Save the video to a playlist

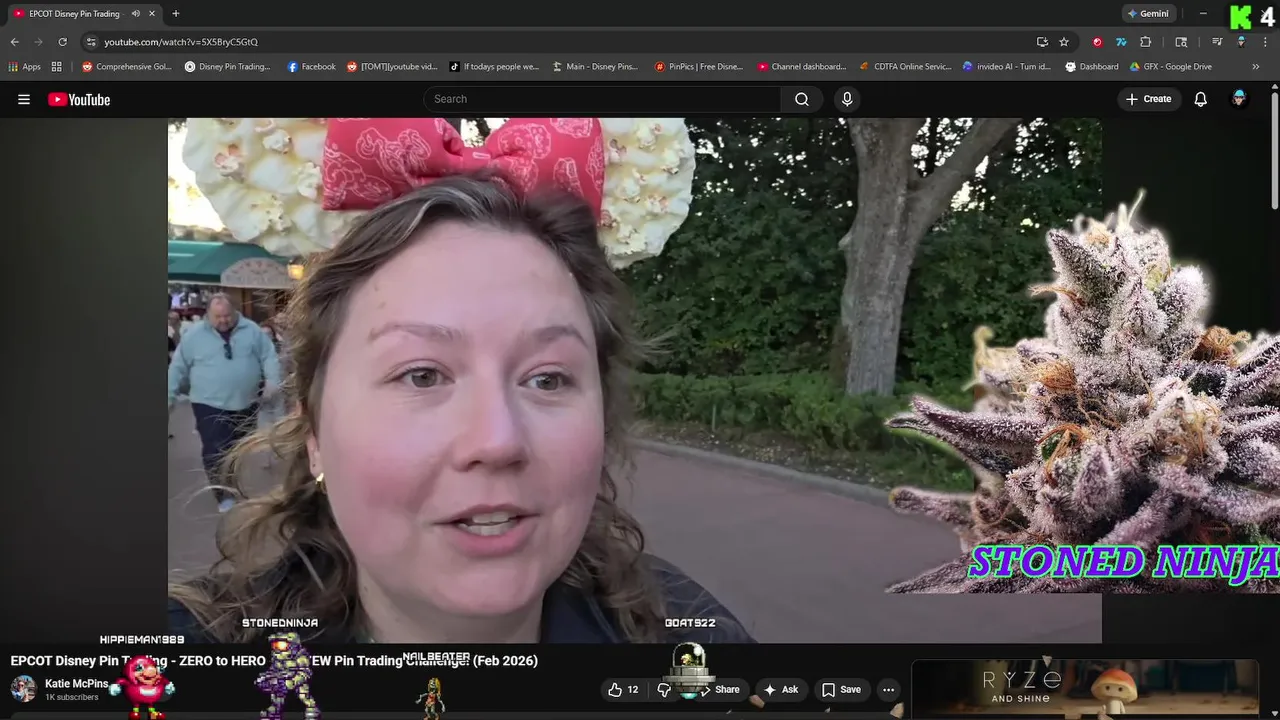coord(841,689)
